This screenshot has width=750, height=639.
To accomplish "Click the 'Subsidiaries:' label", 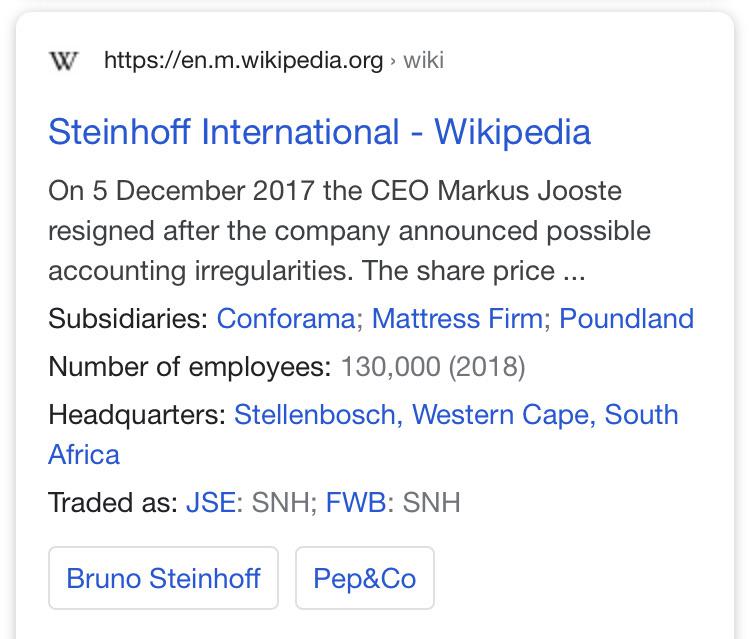I will tap(128, 319).
